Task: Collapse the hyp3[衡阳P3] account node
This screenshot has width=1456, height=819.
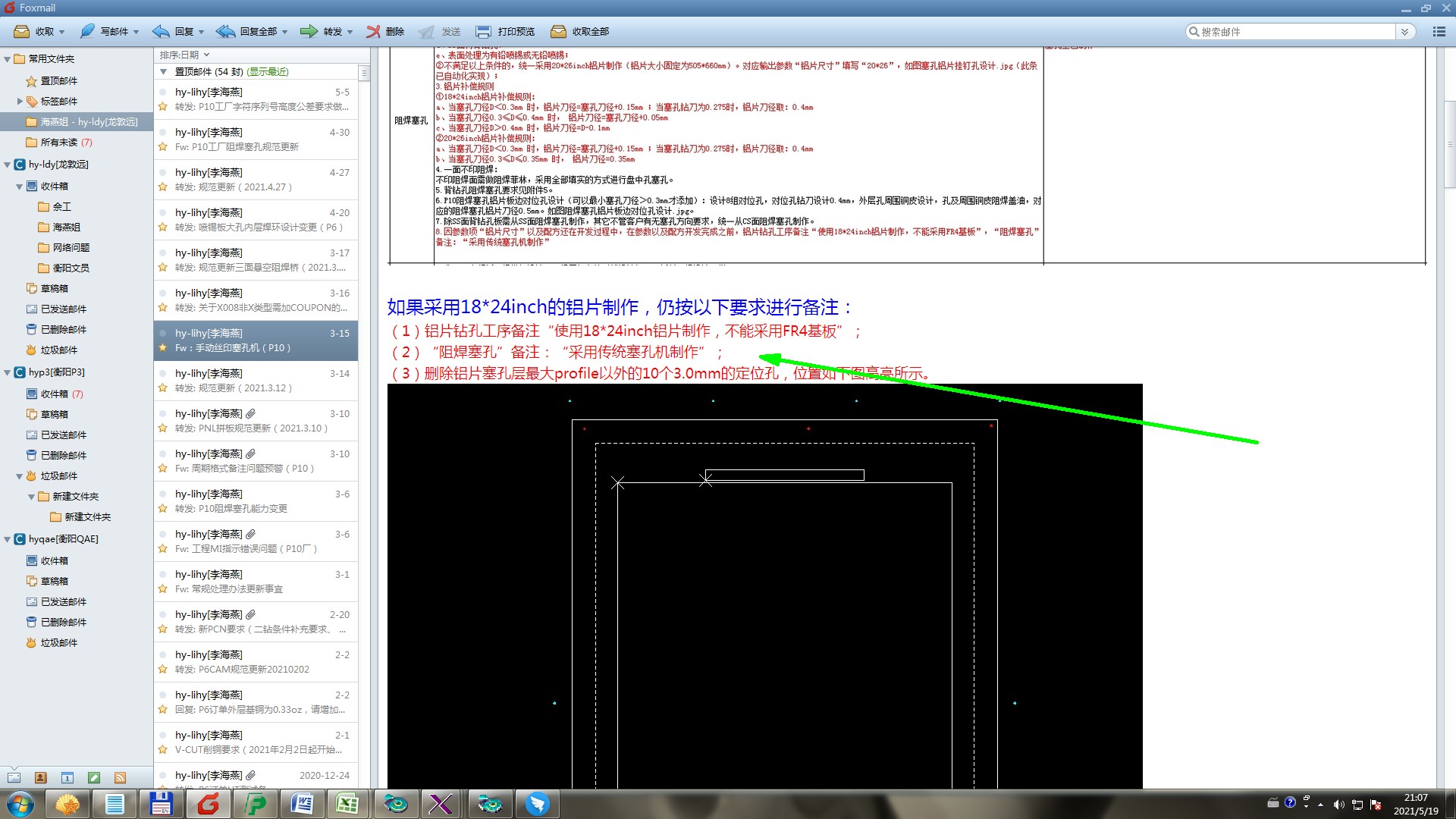Action: pyautogui.click(x=8, y=372)
